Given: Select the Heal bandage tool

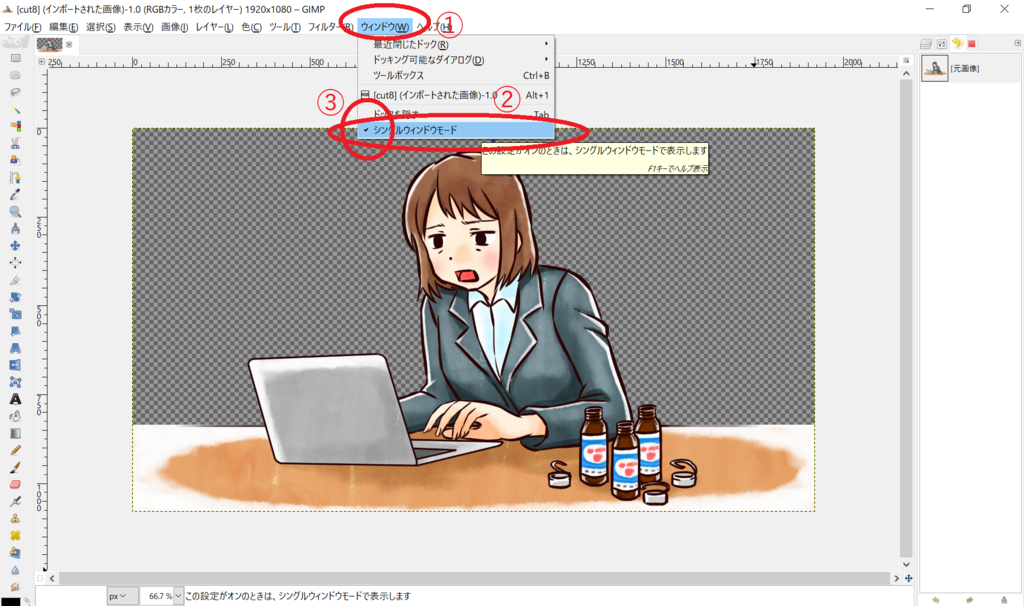Looking at the screenshot, I should click(15, 535).
